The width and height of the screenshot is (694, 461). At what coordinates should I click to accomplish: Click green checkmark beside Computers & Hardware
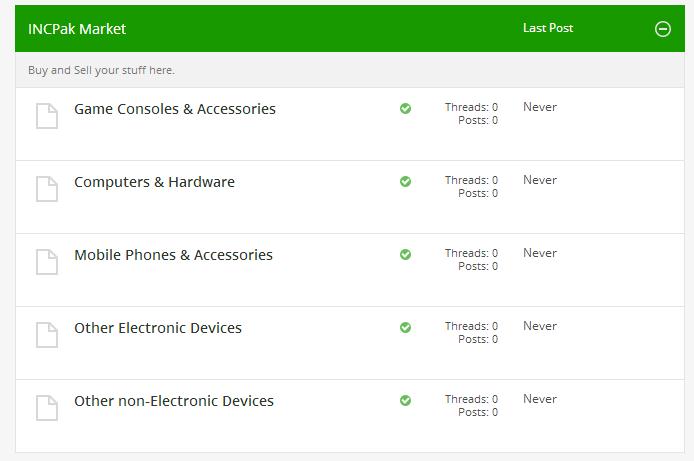405,181
